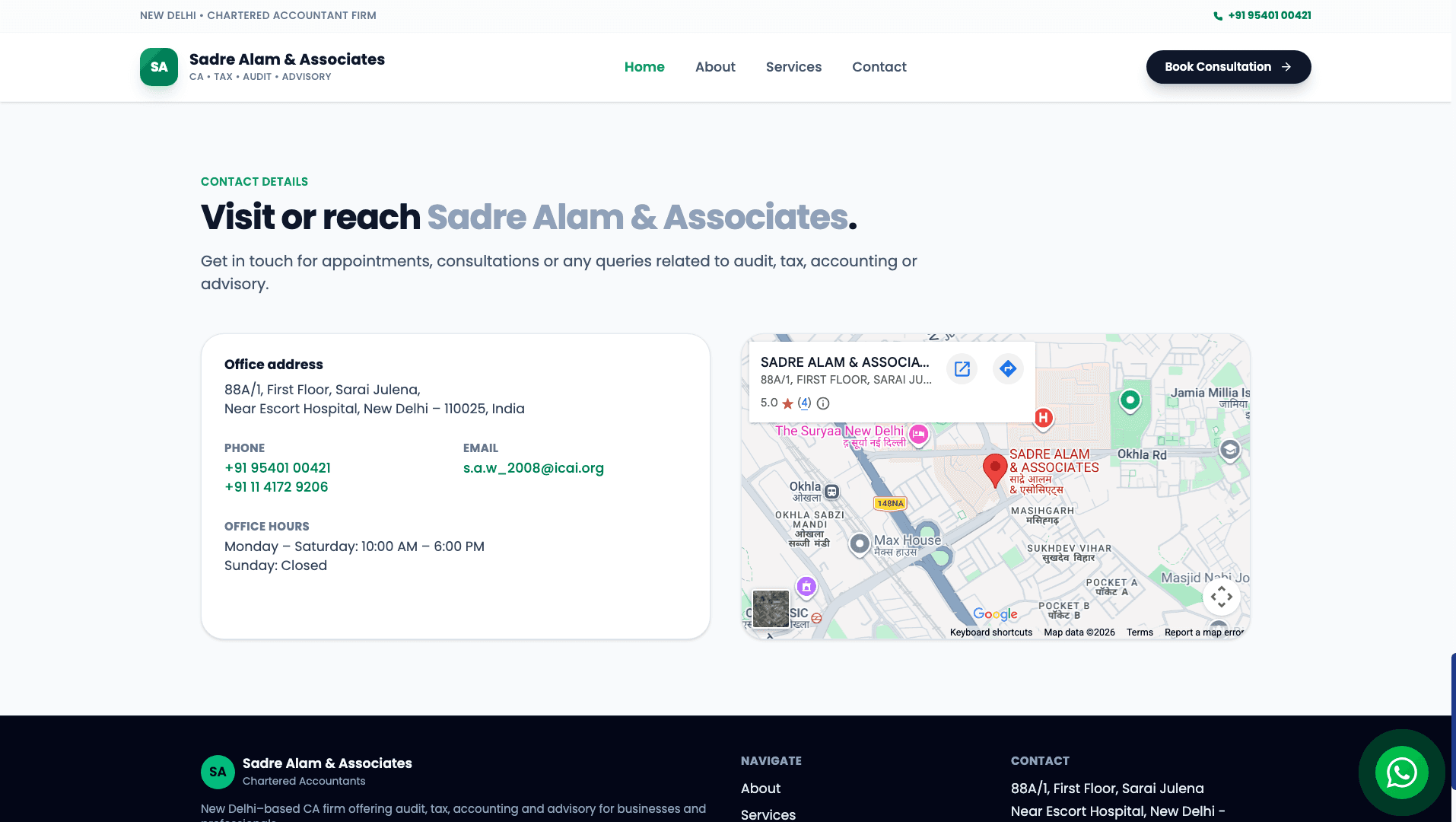Click footer Services link
This screenshot has width=1456, height=822.
(768, 814)
